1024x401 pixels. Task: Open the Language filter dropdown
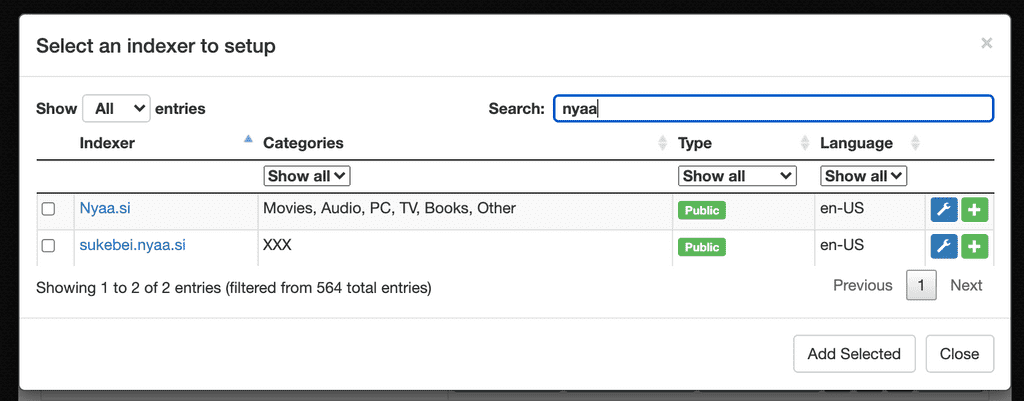click(863, 176)
